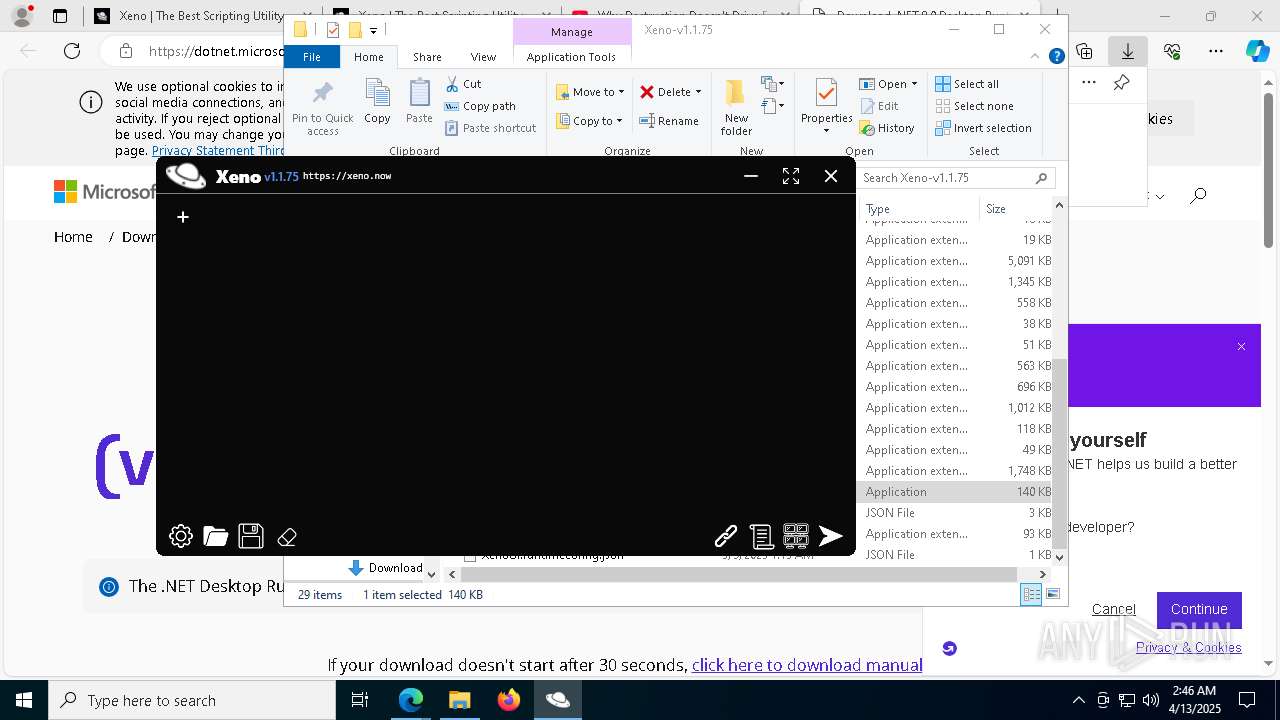This screenshot has height=720, width=1280.
Task: Click Cut in Explorer ribbon
Action: tap(463, 84)
